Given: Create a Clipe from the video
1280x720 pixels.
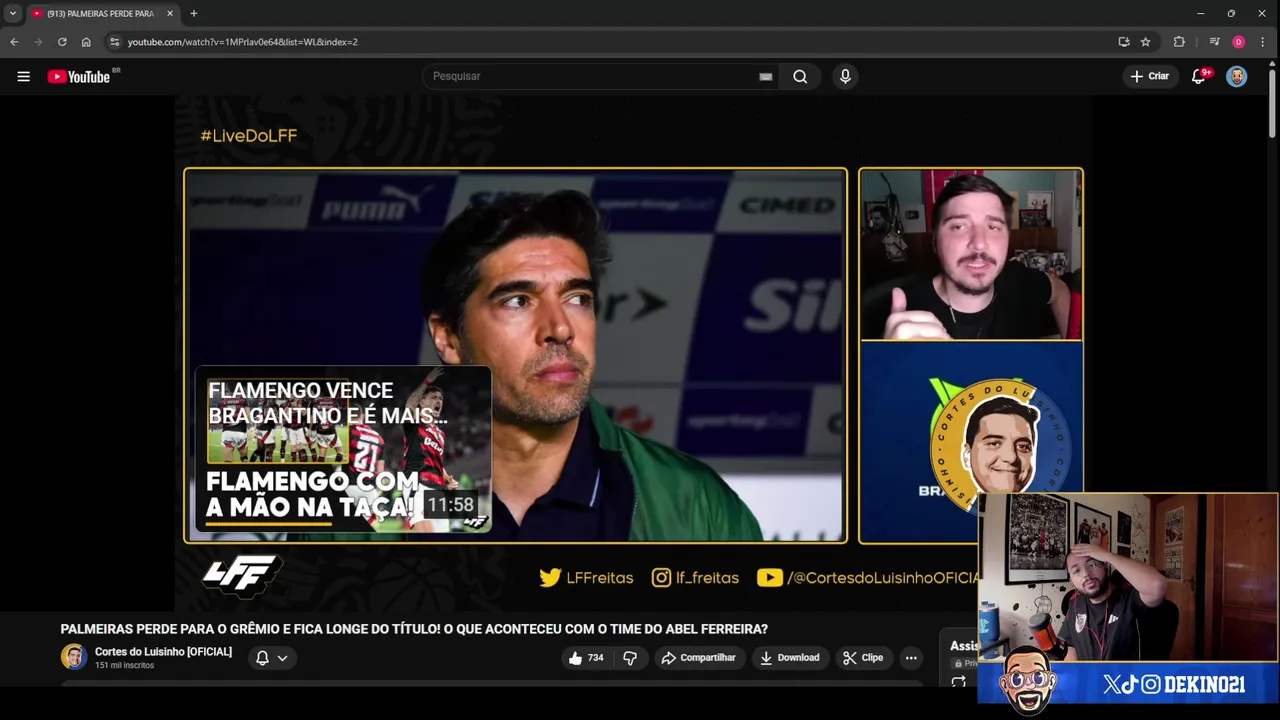Looking at the screenshot, I should point(863,658).
